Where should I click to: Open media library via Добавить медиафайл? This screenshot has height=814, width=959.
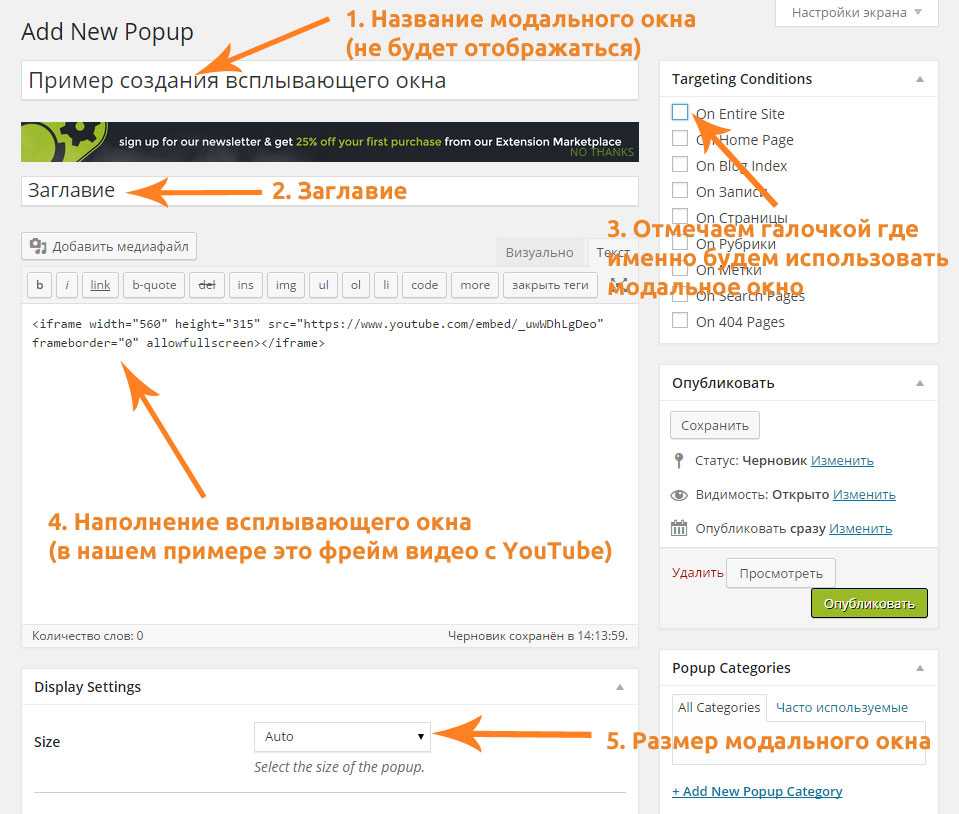(x=109, y=246)
